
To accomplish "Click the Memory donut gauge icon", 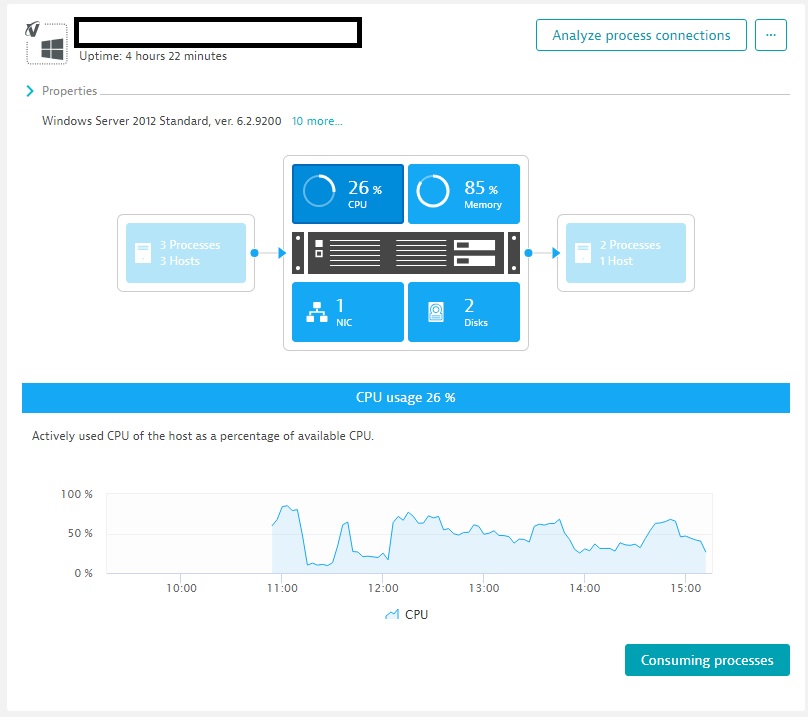I will tap(433, 191).
